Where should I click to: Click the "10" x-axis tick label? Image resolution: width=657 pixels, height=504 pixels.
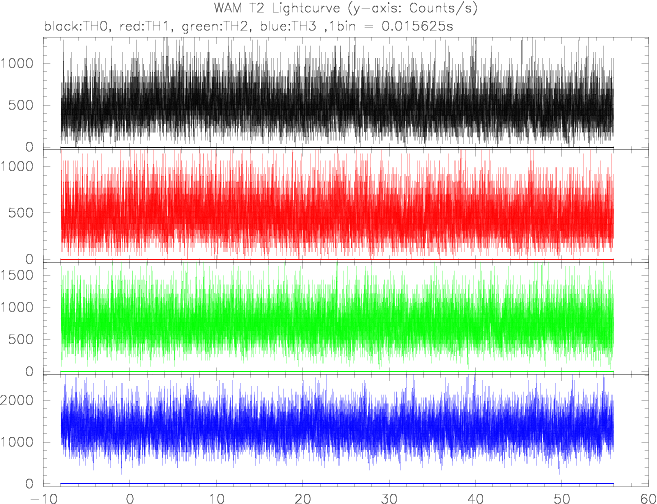tap(216, 499)
